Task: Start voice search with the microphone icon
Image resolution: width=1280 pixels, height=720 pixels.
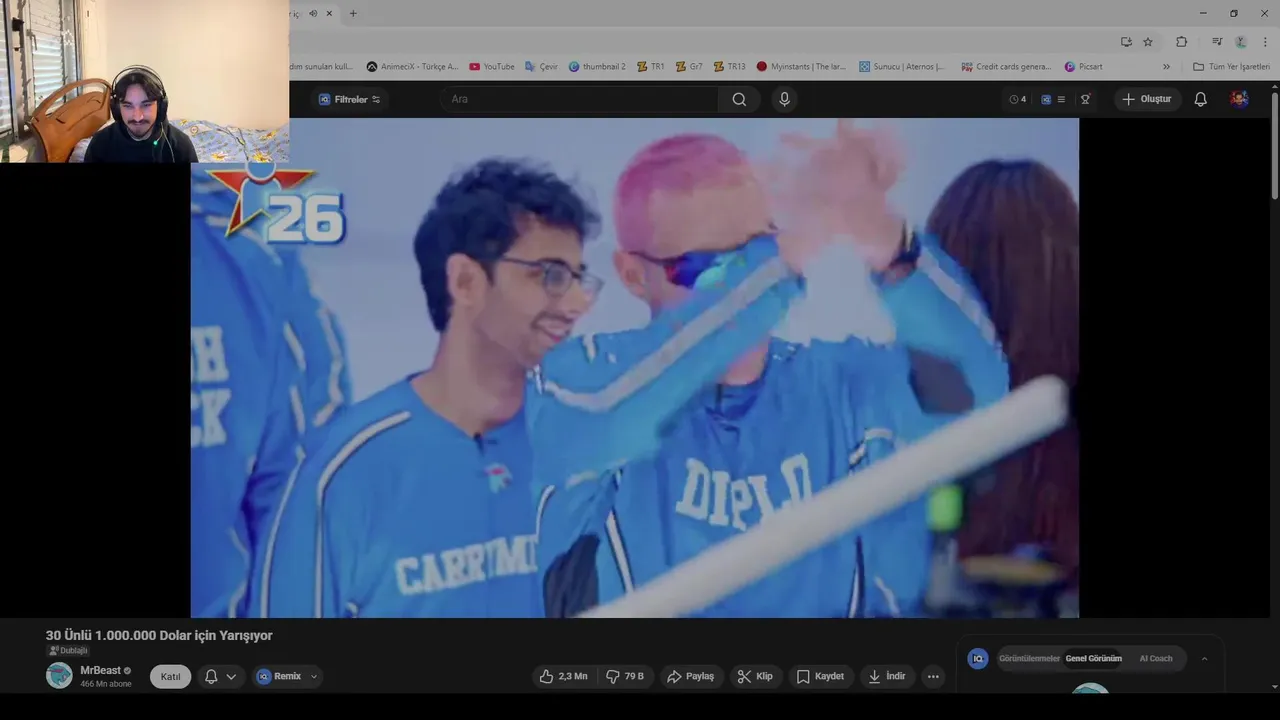Action: tap(784, 99)
